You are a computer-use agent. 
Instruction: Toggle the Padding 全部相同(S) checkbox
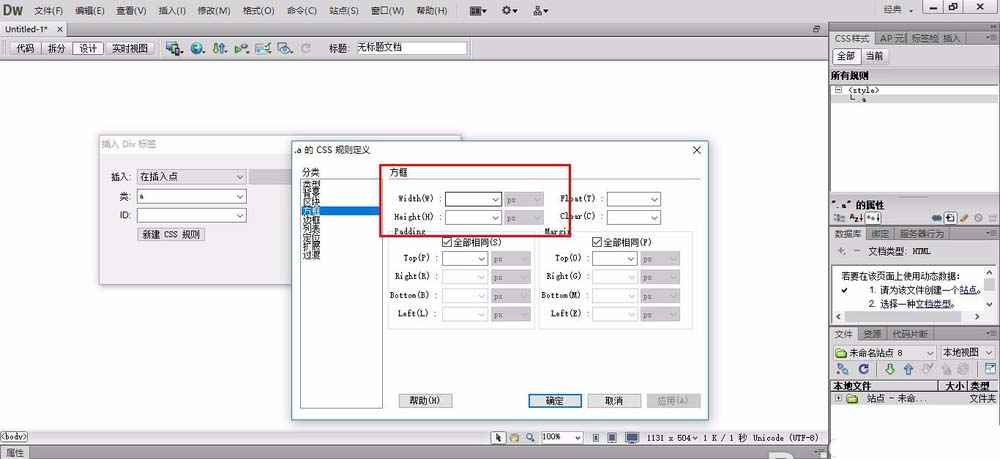tap(447, 242)
